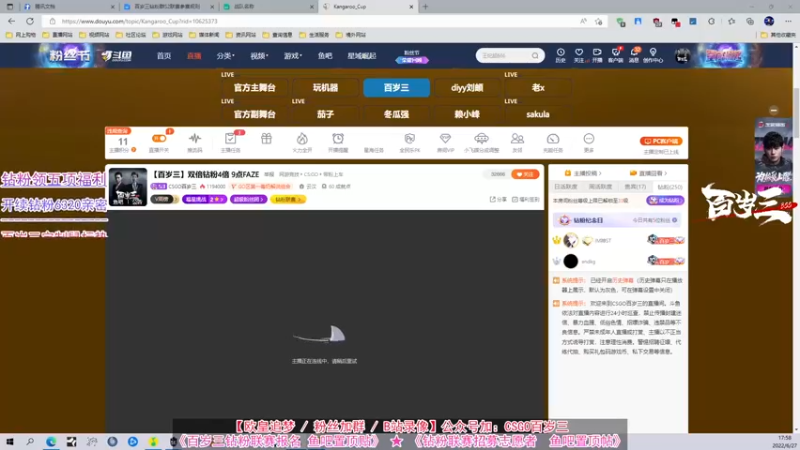Image resolution: width=800 pixels, height=450 pixels.
Task: Switch to 冬瓜强 channel
Action: 396,114
